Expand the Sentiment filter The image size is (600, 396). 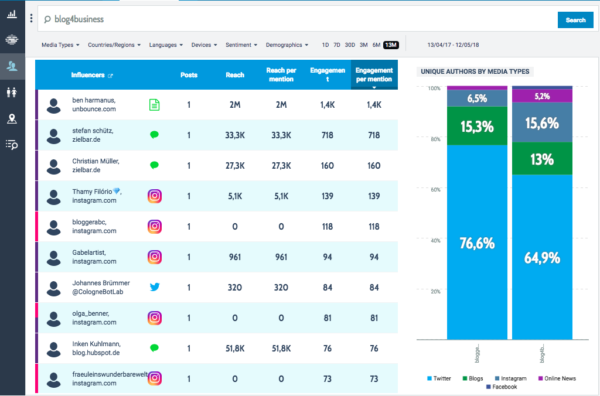(x=241, y=45)
